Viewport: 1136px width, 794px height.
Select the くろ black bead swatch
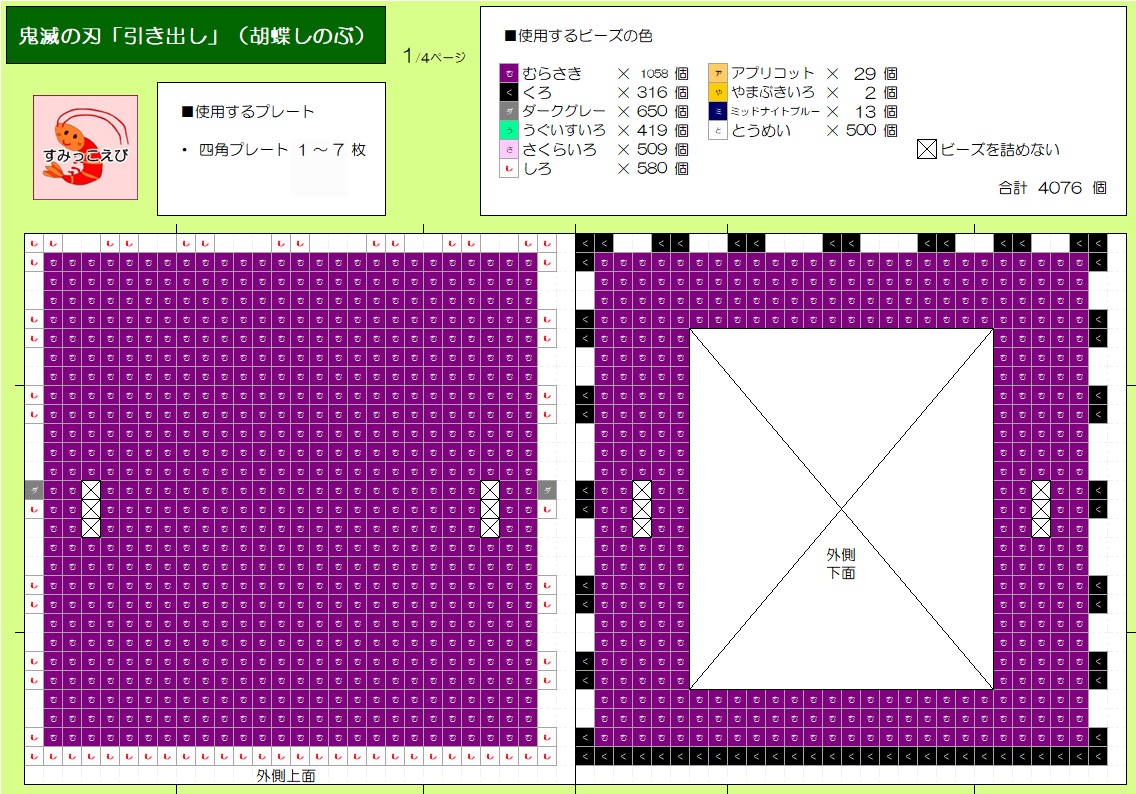[509, 92]
